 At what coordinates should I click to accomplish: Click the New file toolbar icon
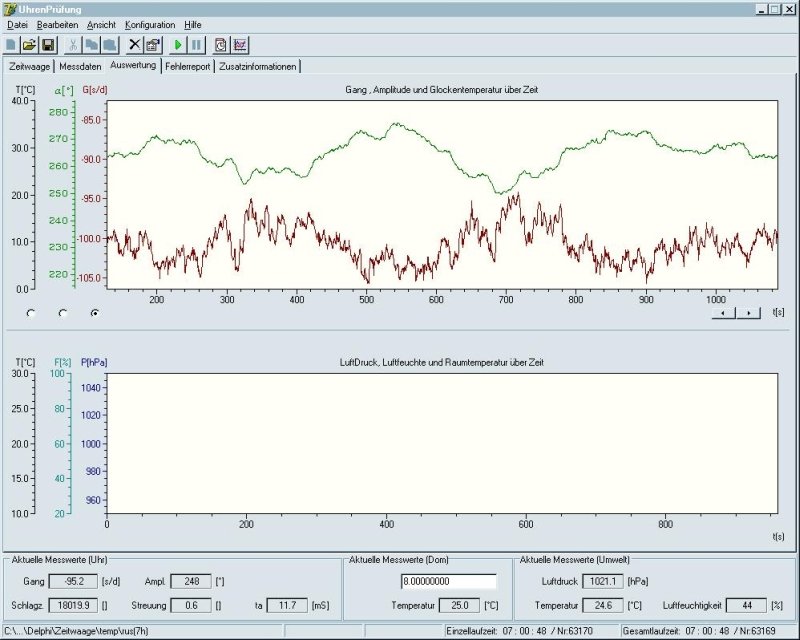pos(11,45)
